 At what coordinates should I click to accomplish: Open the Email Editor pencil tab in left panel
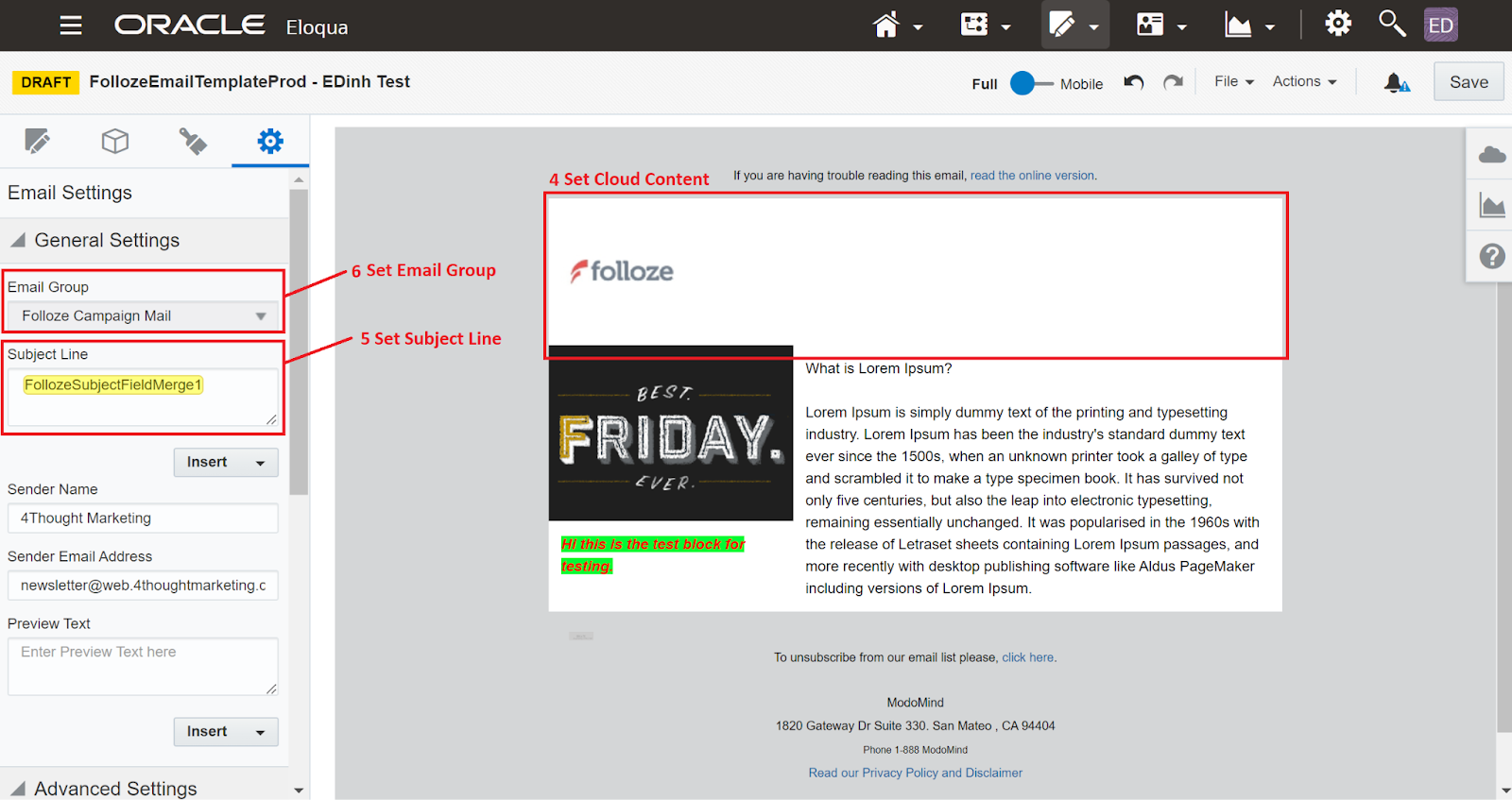pos(38,141)
